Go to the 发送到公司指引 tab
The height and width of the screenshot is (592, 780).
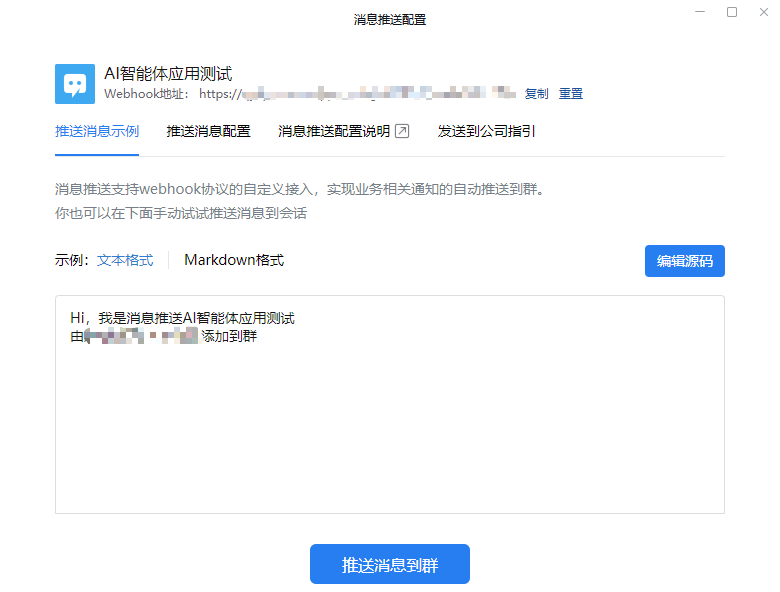click(x=486, y=131)
